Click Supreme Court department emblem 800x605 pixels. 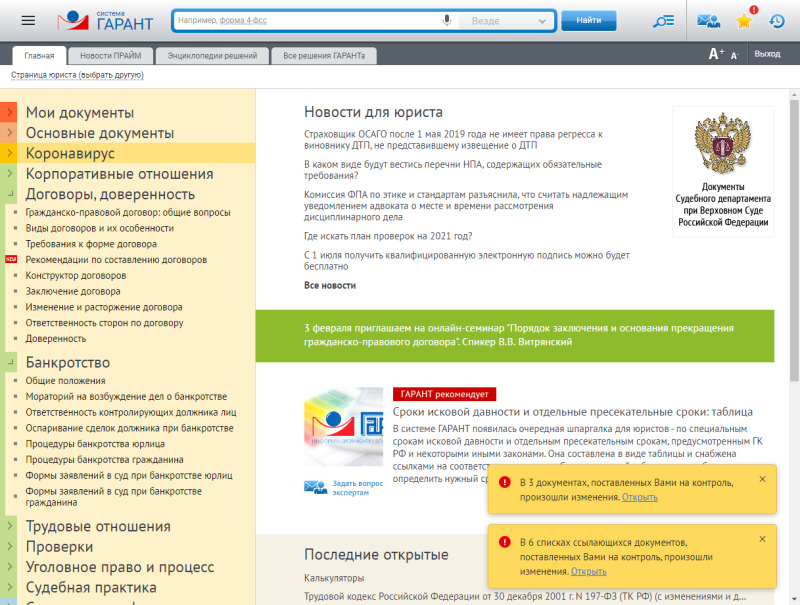722,143
